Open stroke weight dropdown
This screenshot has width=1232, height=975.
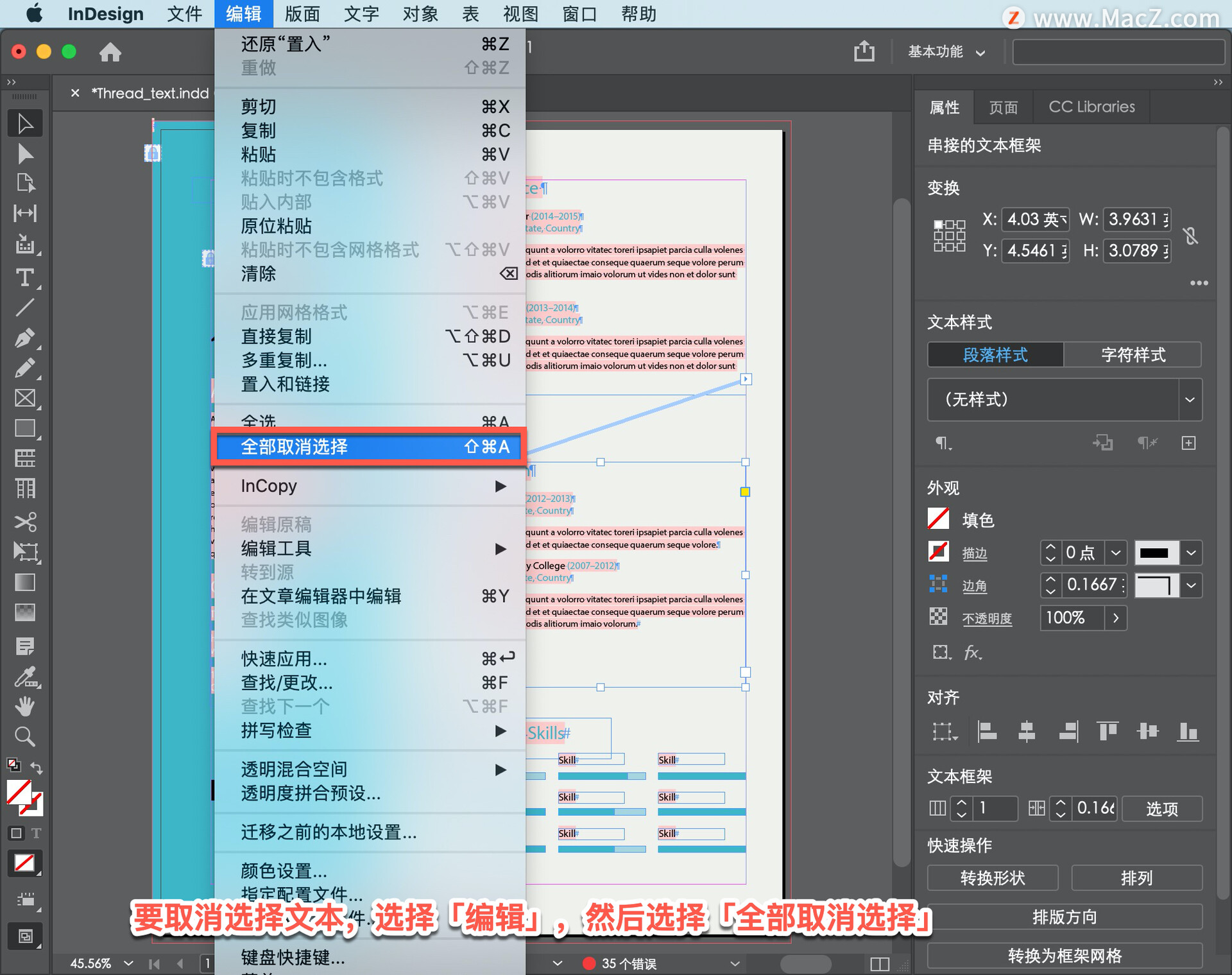coord(1115,553)
